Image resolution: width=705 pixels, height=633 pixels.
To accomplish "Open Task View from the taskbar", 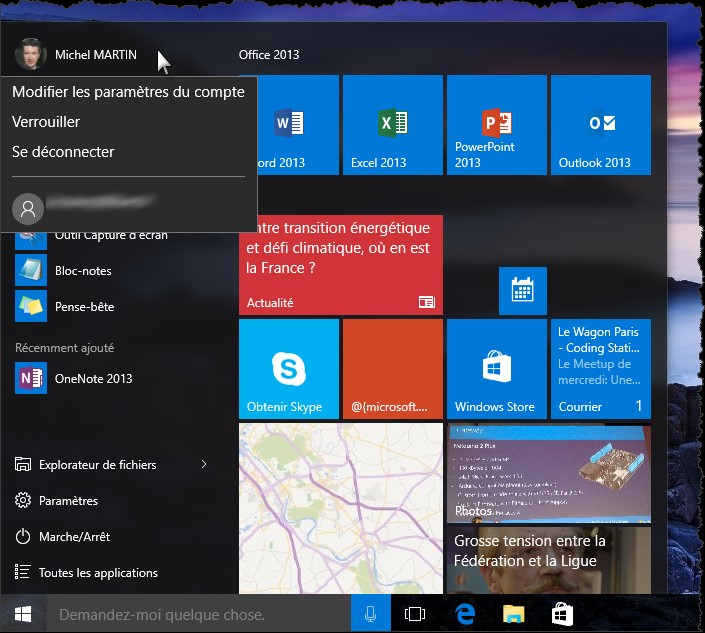I will (414, 614).
